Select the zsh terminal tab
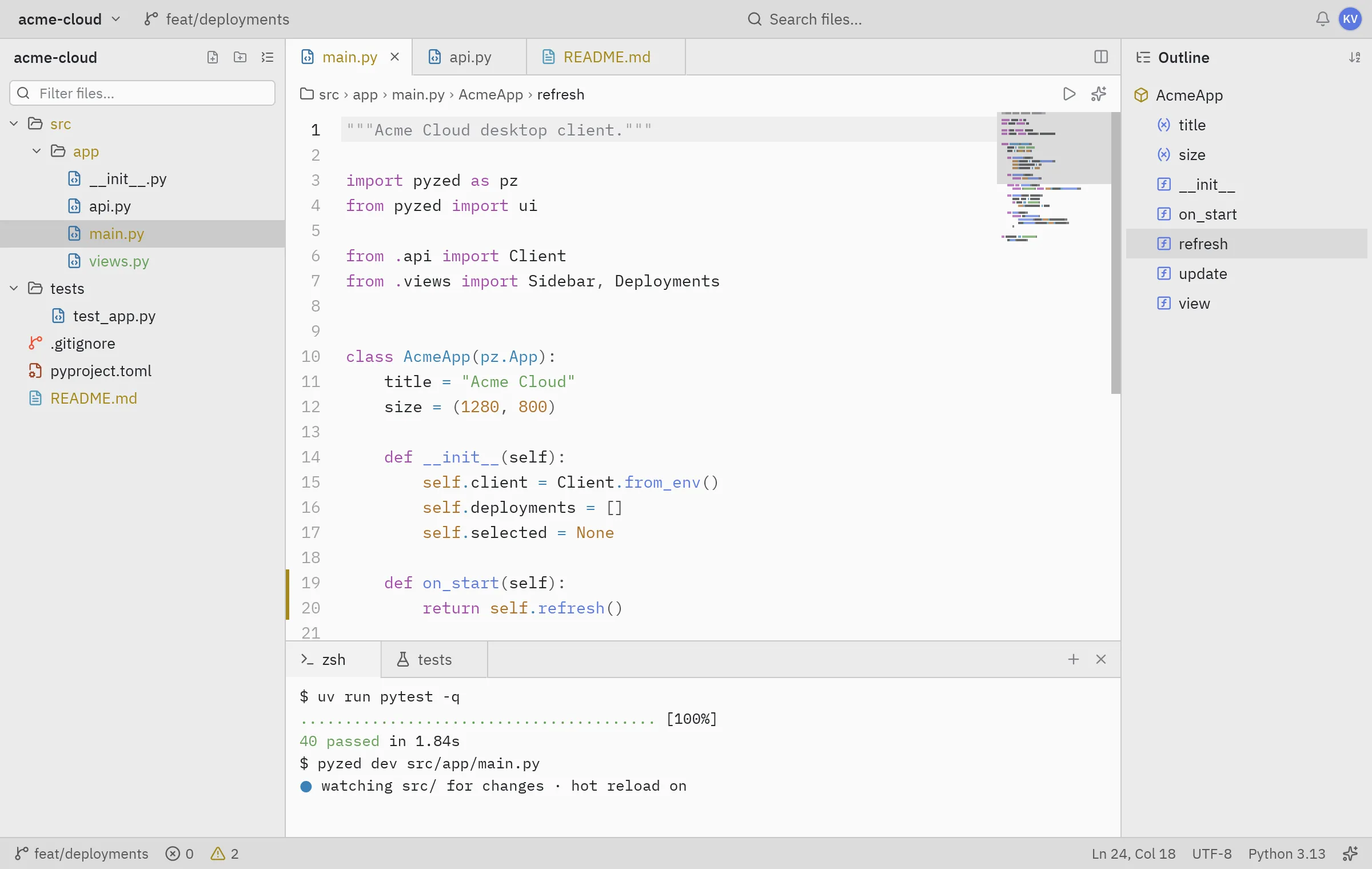This screenshot has width=1372, height=869. point(333,659)
